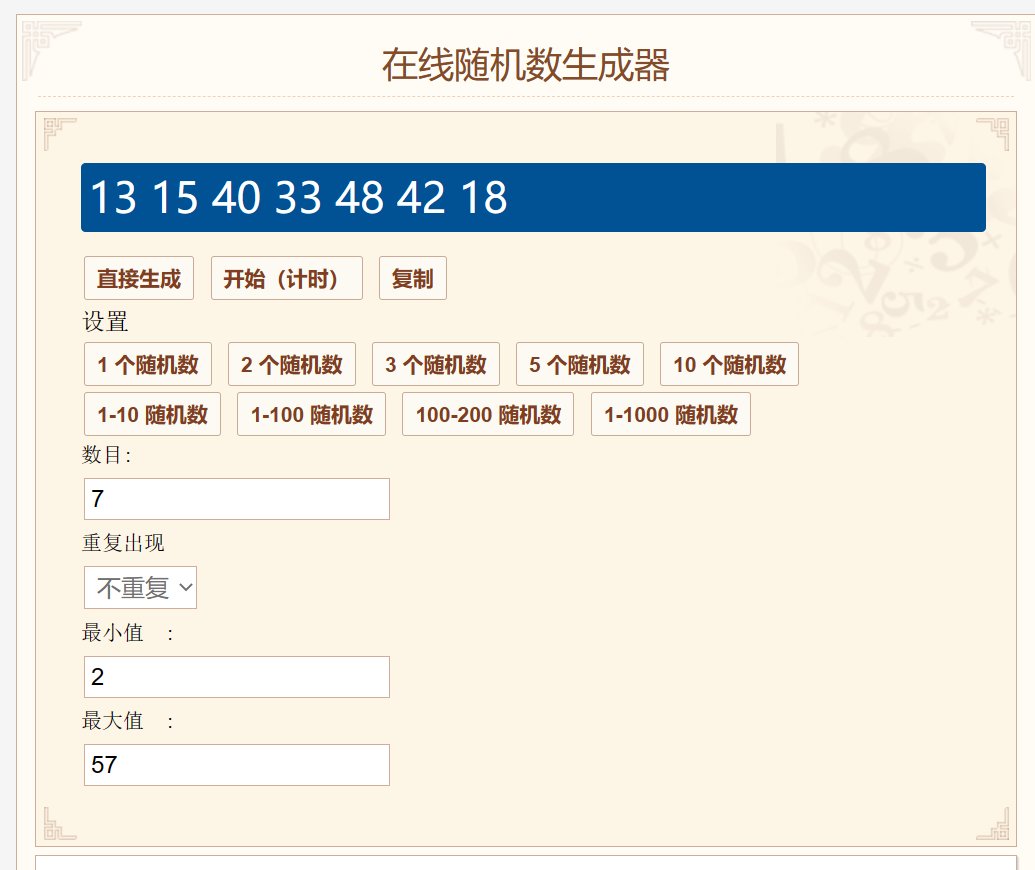1035x870 pixels.
Task: Apply the 100-200 随机数 range
Action: 488,414
